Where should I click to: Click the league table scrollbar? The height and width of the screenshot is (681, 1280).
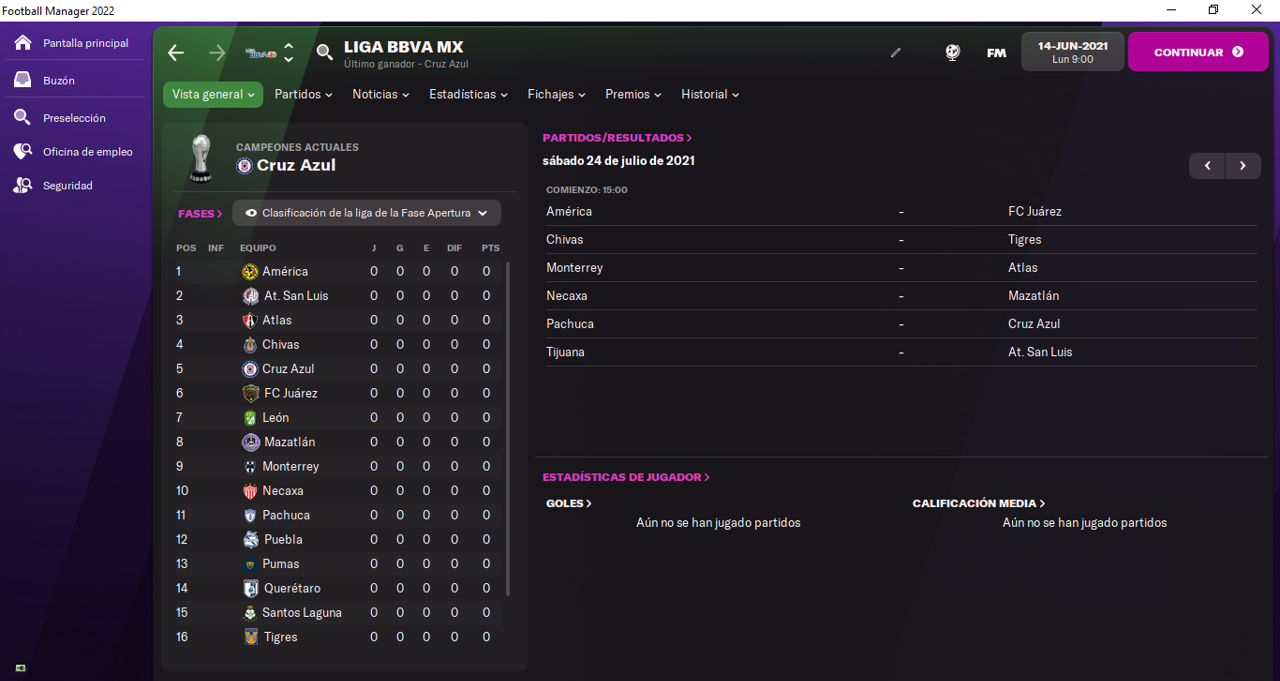click(x=508, y=430)
